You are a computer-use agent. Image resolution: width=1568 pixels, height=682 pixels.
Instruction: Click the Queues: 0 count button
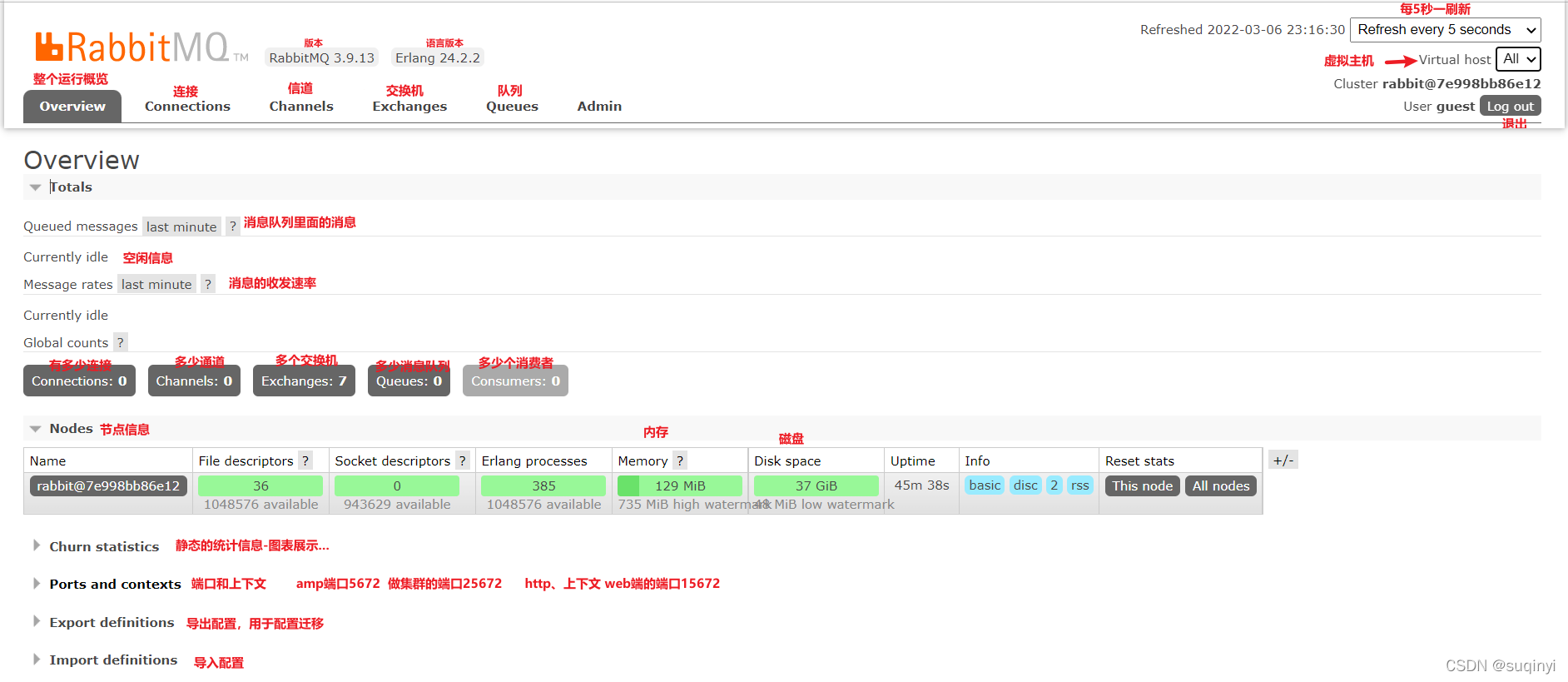409,381
